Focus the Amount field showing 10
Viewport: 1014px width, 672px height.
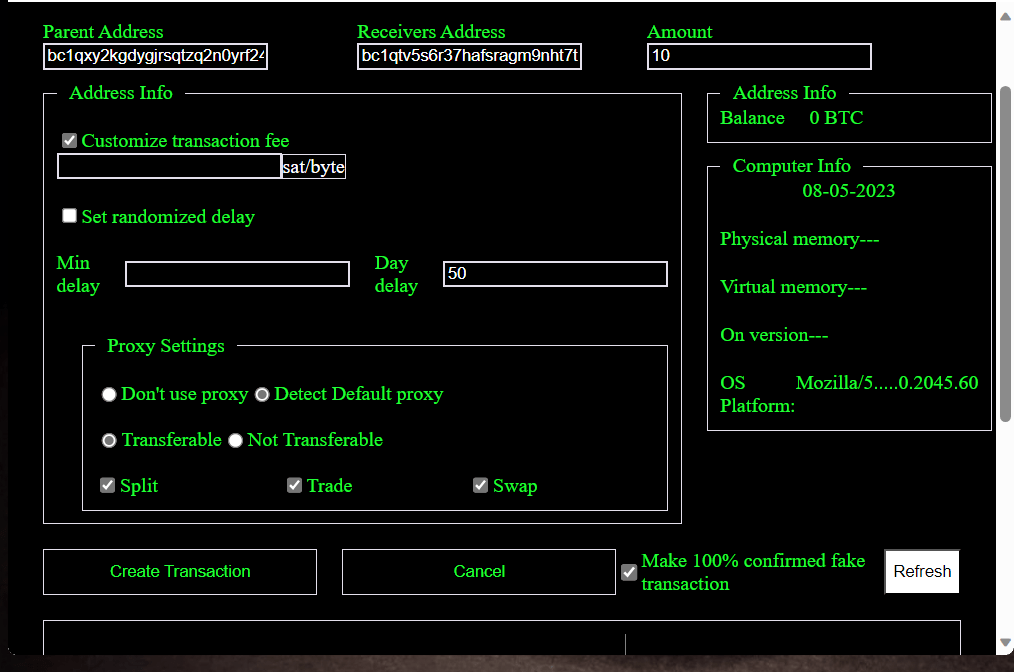759,56
